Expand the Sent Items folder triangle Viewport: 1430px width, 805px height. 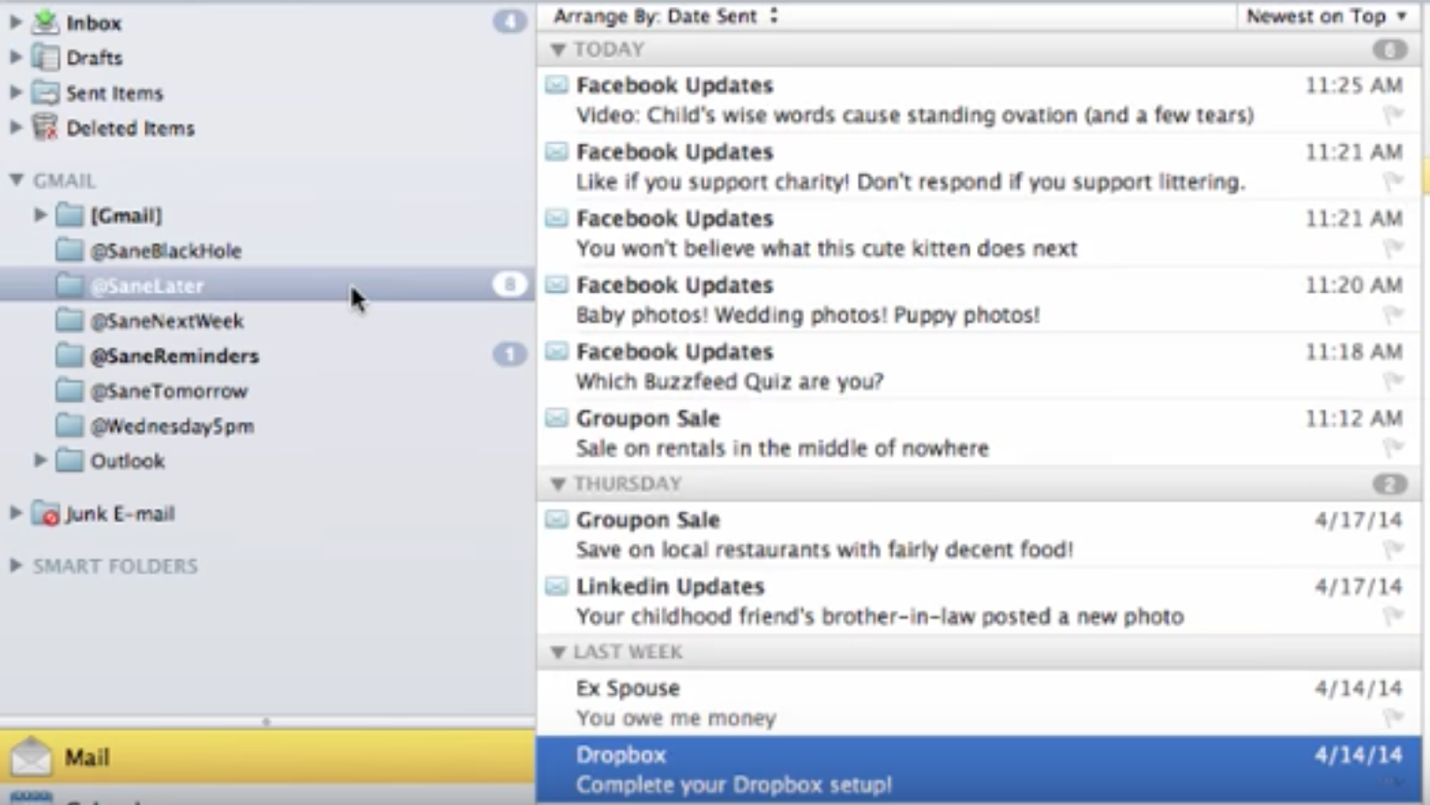coord(16,92)
